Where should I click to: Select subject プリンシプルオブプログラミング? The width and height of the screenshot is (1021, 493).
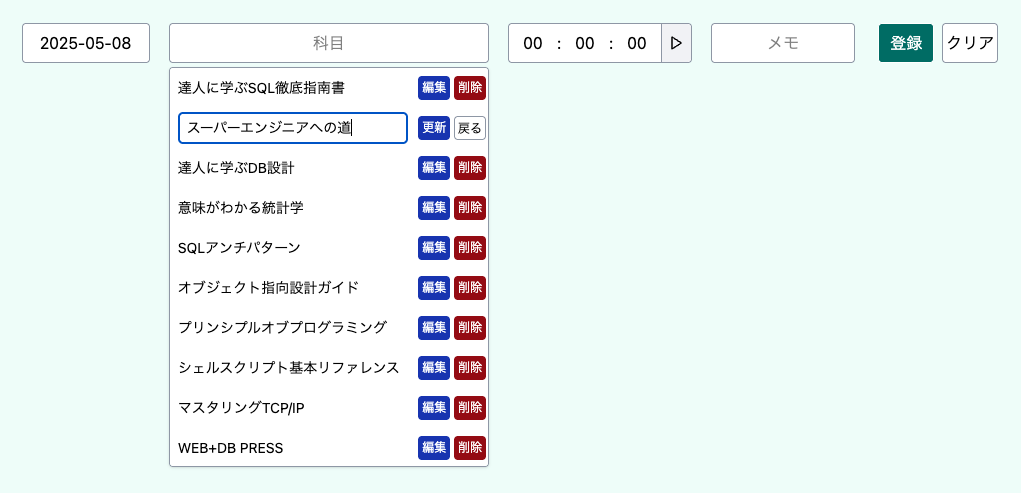point(283,328)
